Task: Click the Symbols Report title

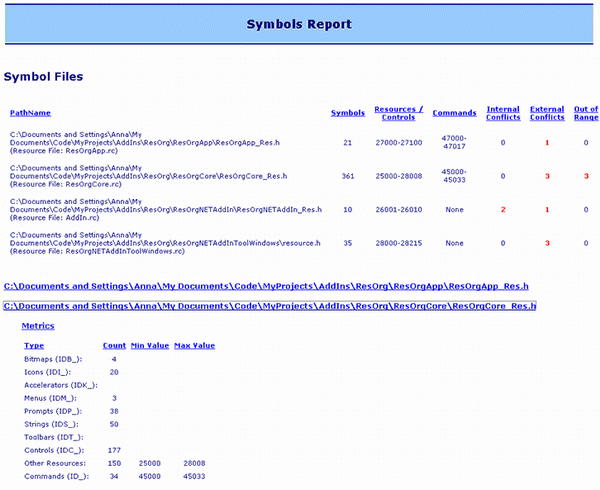Action: click(299, 24)
